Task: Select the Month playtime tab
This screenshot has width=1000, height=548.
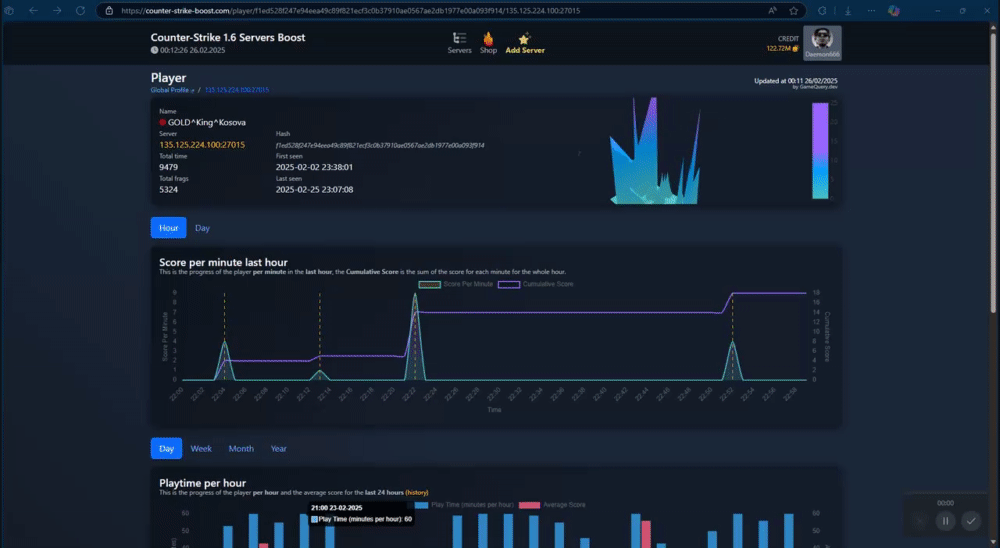Action: [x=241, y=448]
